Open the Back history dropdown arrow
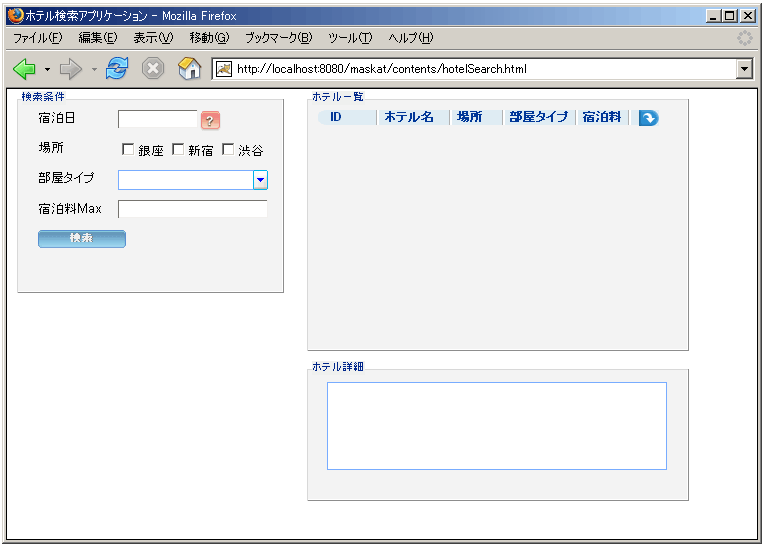Viewport: 770px width, 550px height. point(47,69)
